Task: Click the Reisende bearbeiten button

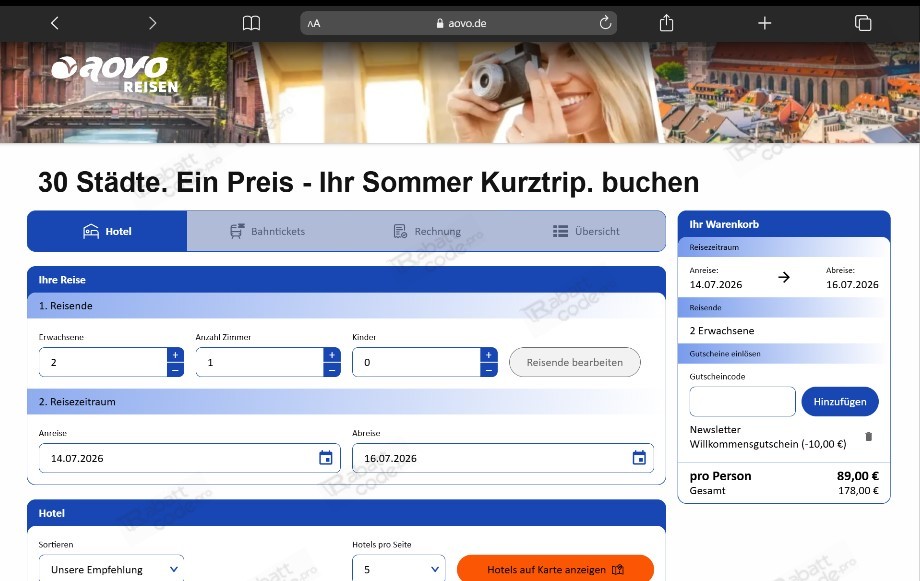Action: point(574,362)
